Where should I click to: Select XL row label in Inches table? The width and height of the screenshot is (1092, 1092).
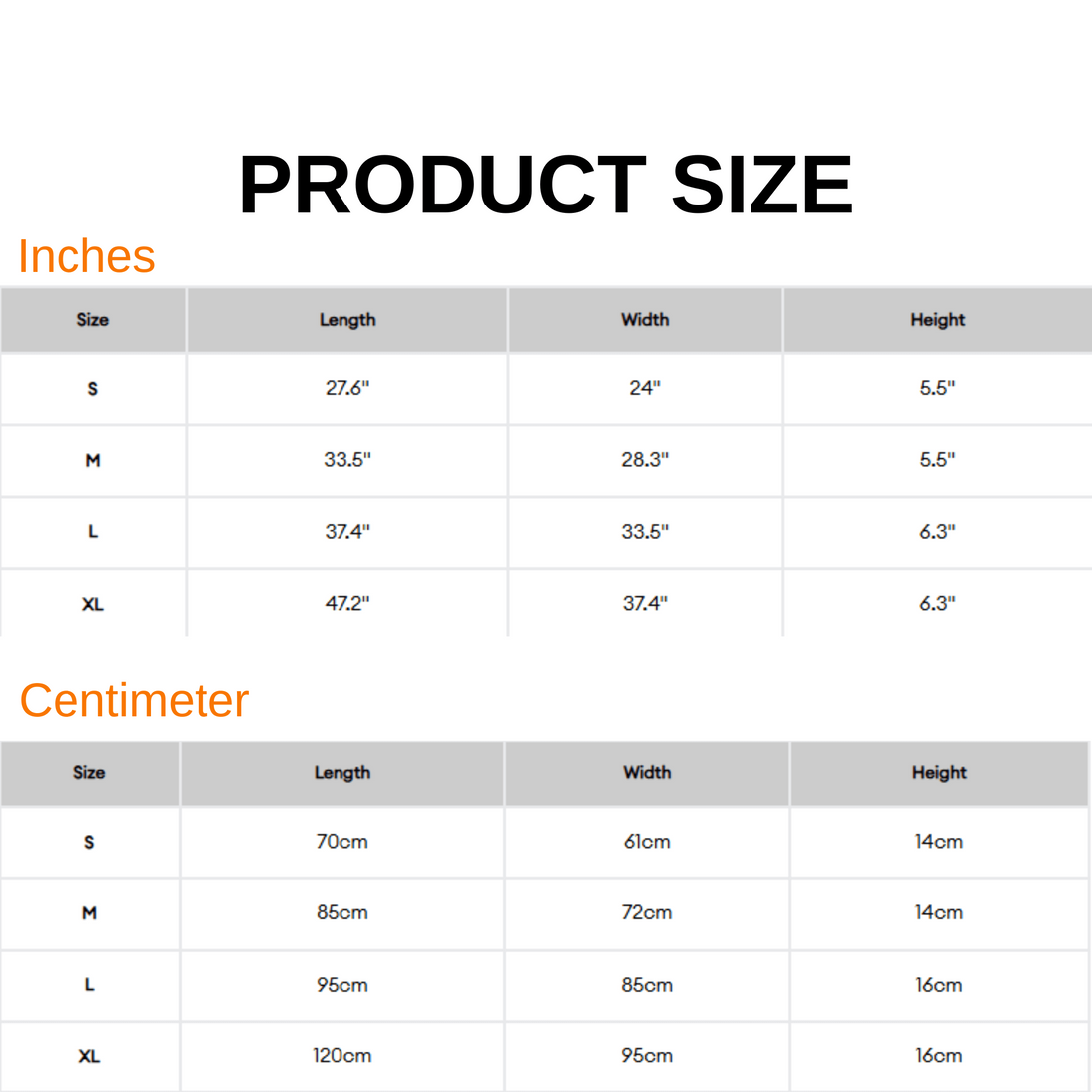(92, 604)
